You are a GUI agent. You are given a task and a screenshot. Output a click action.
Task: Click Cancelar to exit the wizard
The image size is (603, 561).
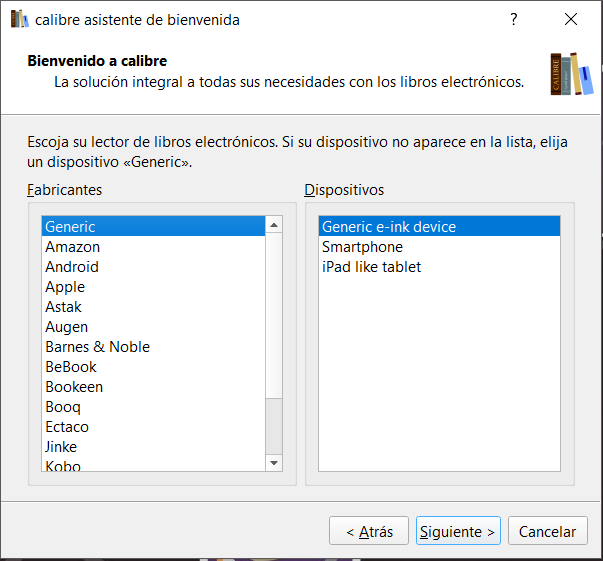[547, 532]
